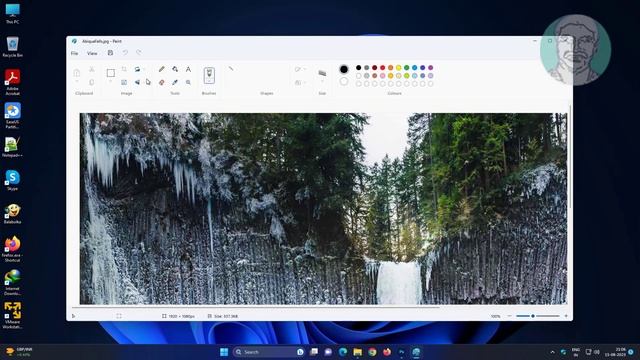This screenshot has height=360, width=640.
Task: Open the Rotate dropdown chevron
Action: (x=144, y=69)
